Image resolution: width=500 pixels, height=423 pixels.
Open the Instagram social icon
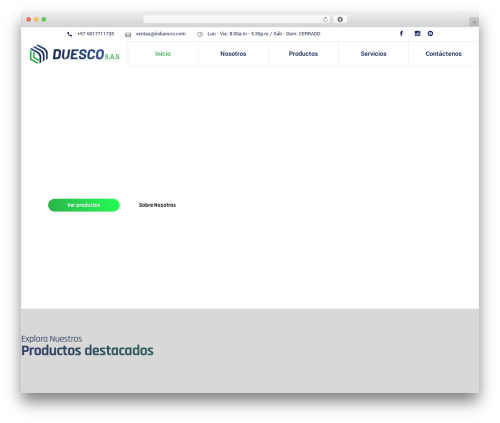click(417, 33)
